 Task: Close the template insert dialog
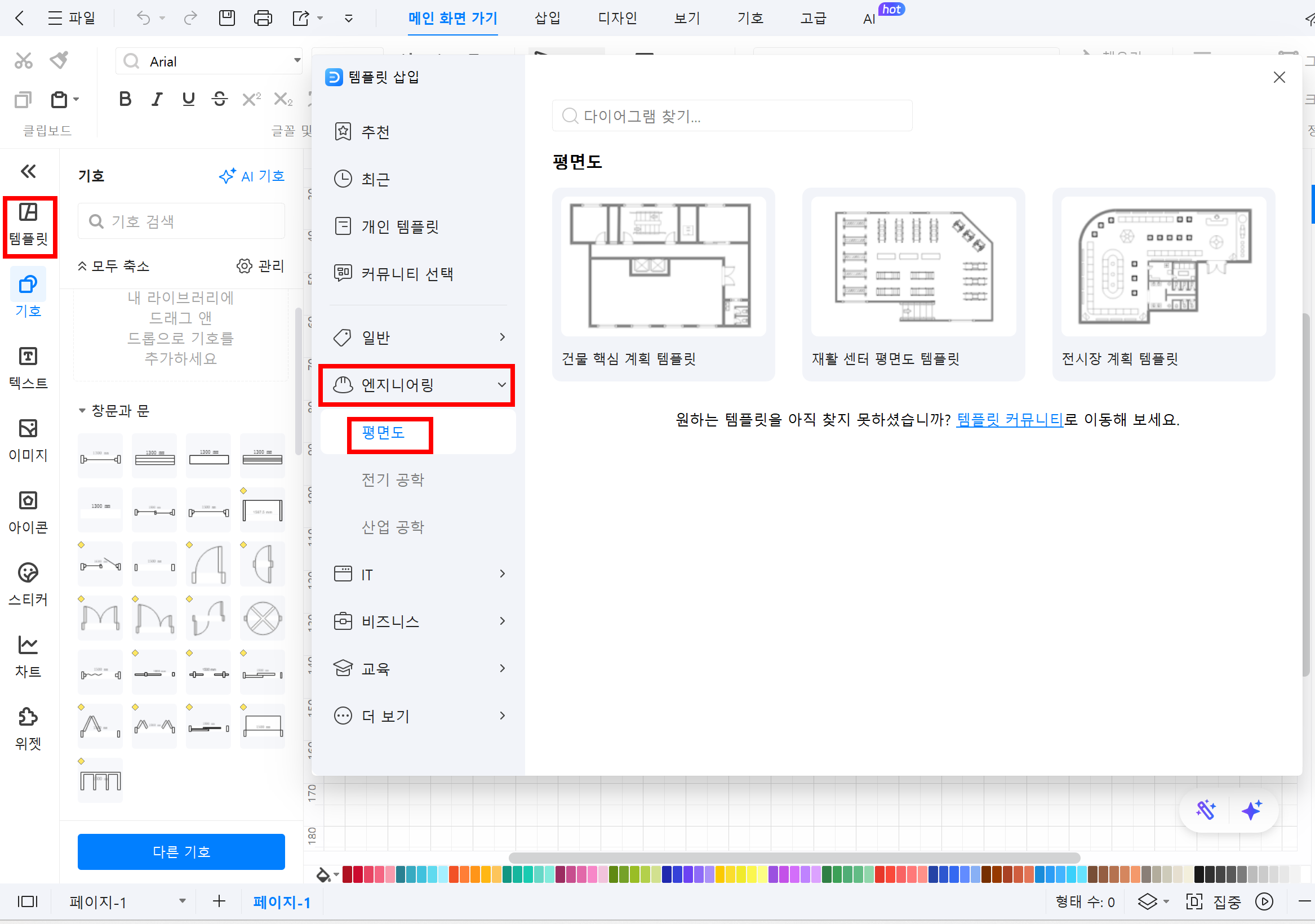(1279, 77)
